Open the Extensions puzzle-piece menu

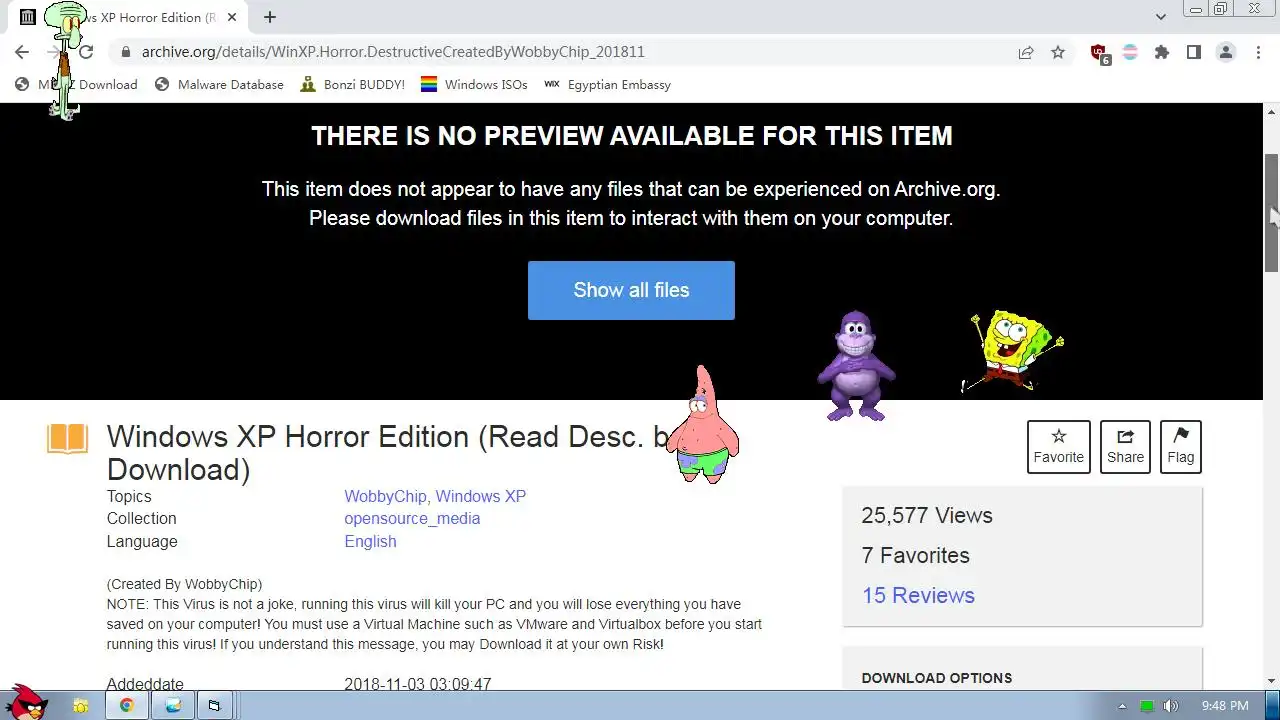pyautogui.click(x=1161, y=52)
